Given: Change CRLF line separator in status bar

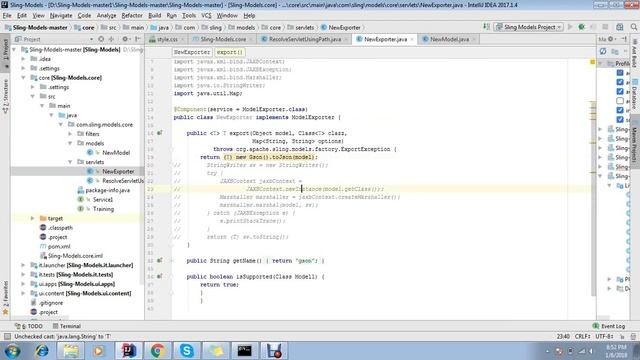Looking at the screenshot, I should coord(582,336).
